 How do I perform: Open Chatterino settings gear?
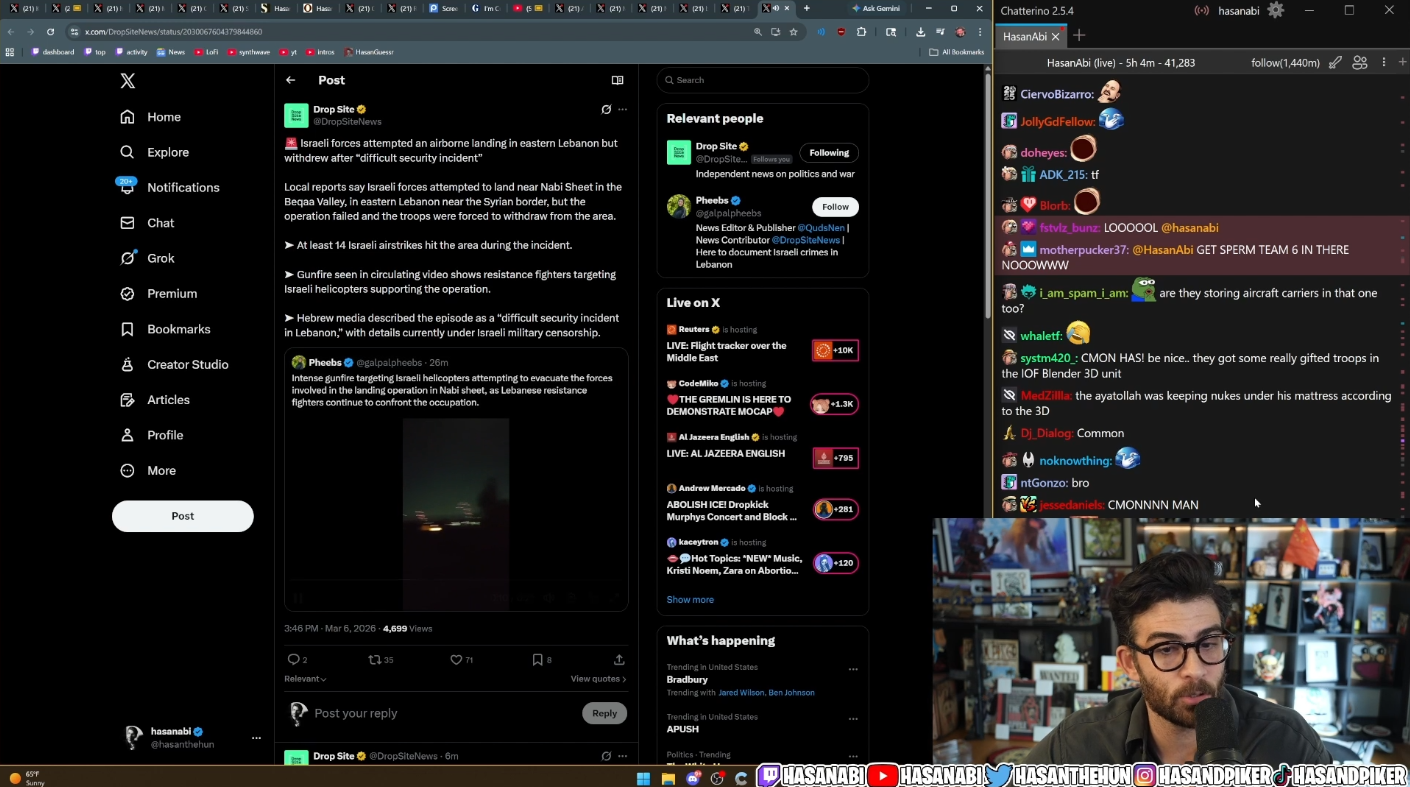(1275, 10)
